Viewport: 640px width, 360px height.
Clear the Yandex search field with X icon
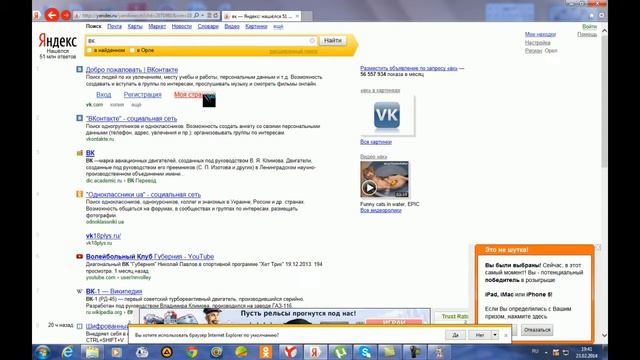[x=312, y=41]
